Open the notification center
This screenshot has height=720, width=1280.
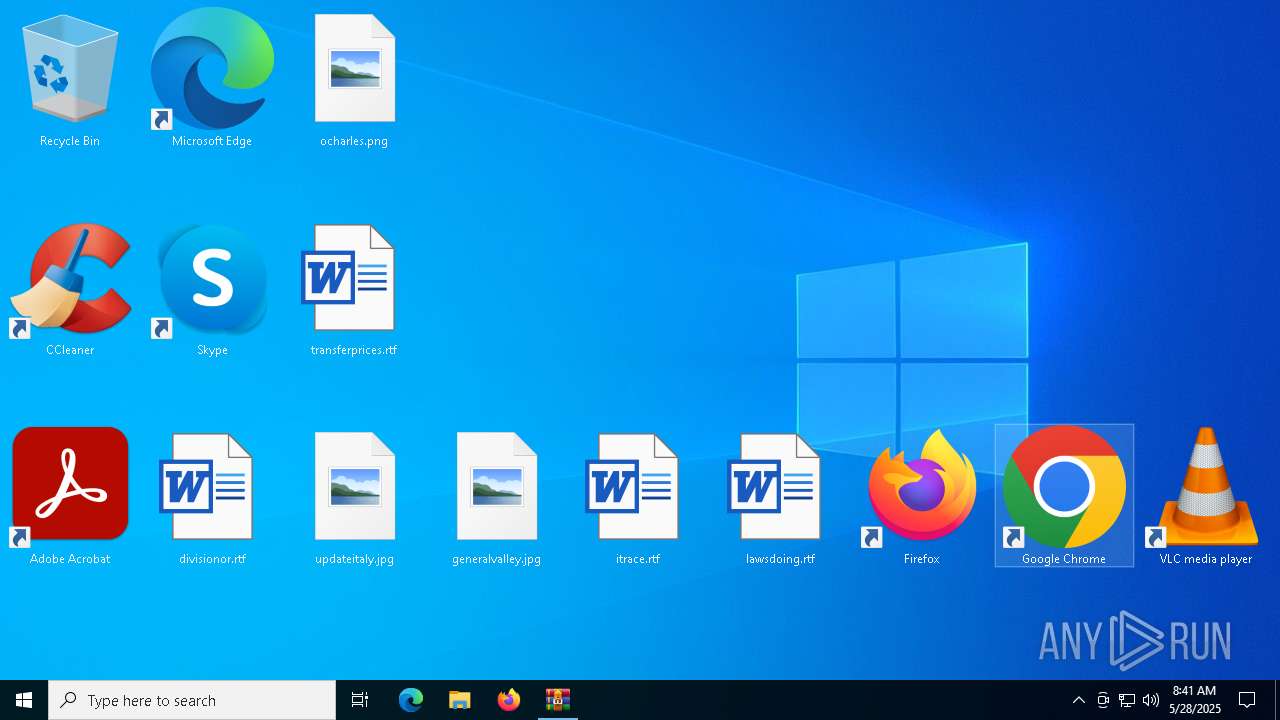[1247, 700]
